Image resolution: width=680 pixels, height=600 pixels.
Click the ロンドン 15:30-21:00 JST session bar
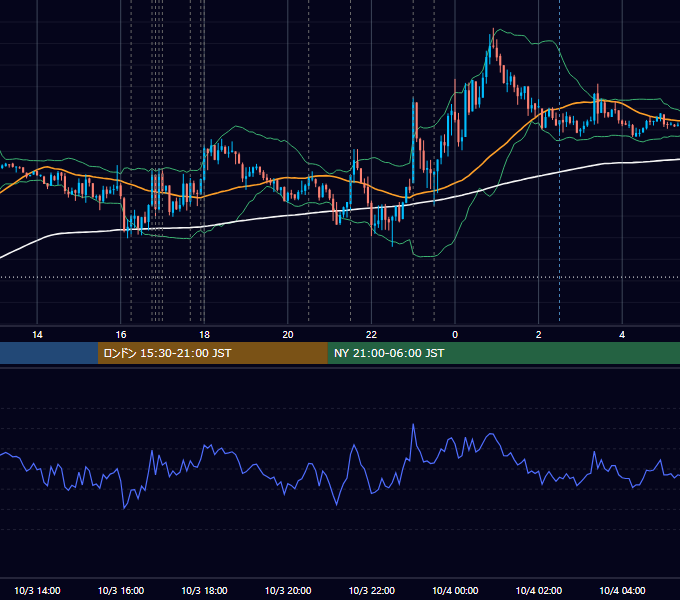[x=212, y=353]
